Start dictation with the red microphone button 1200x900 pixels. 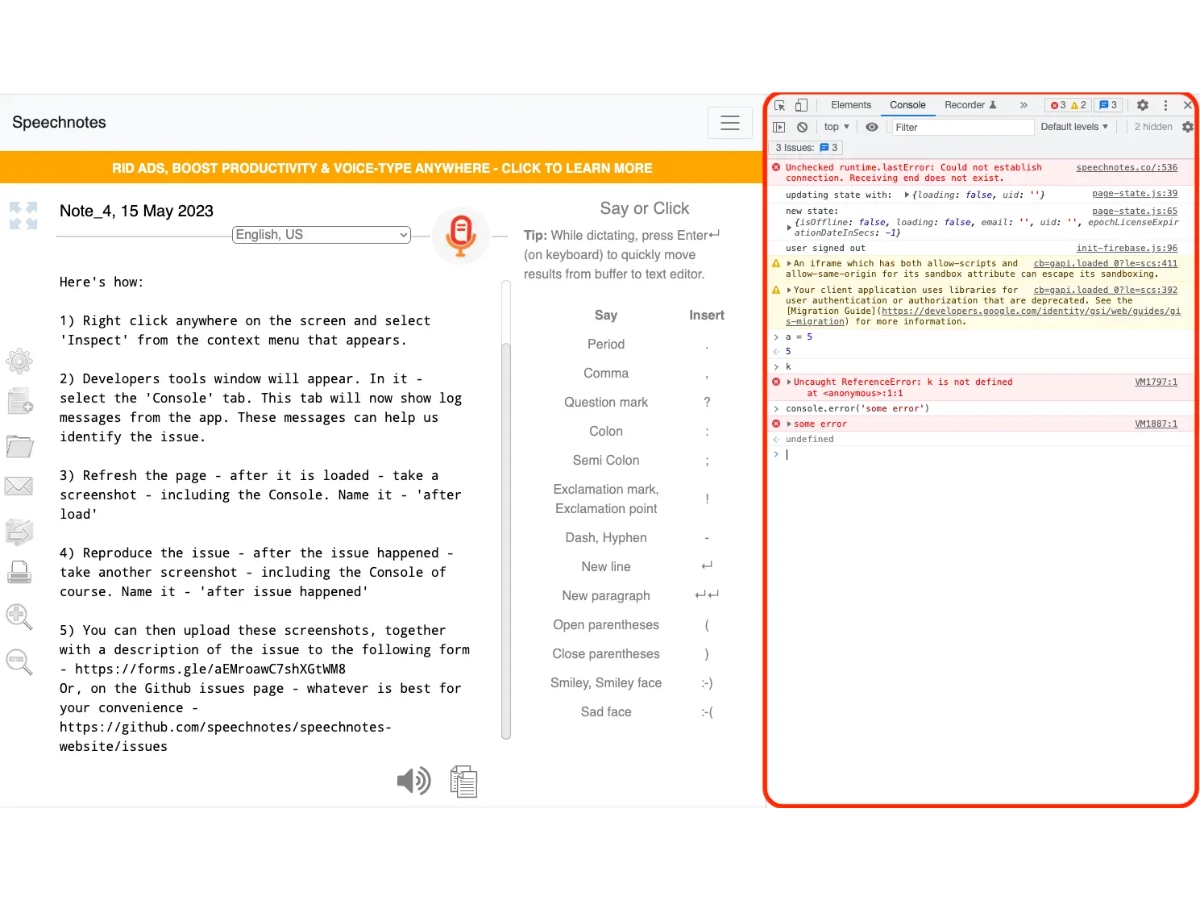[x=461, y=236]
